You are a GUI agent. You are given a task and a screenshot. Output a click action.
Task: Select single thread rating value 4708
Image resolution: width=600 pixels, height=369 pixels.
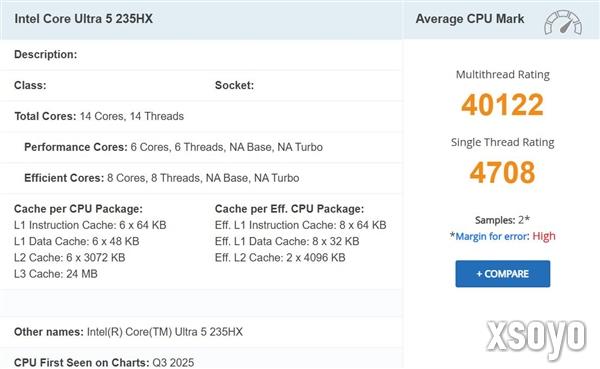[502, 172]
